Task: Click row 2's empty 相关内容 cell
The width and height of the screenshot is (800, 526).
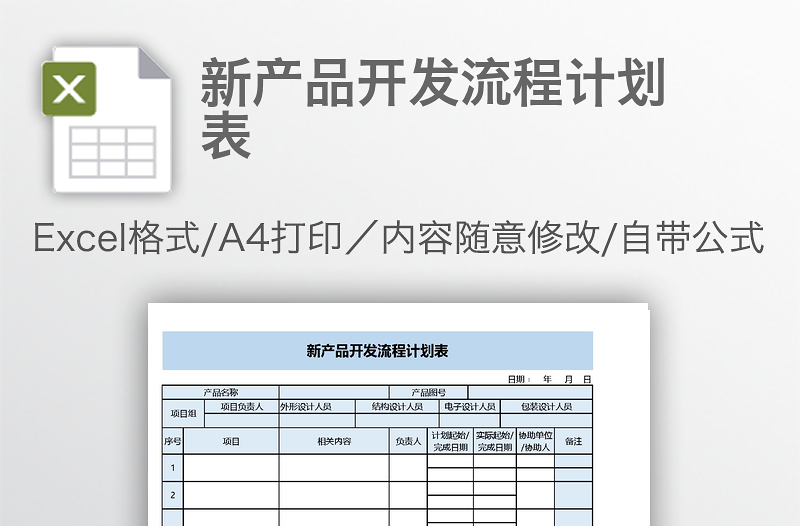Action: tap(334, 495)
